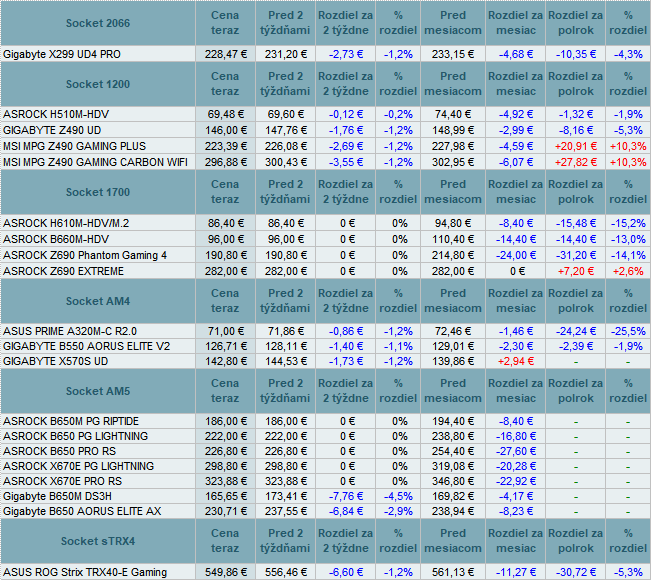
Task: Select 'ASROCK B650 PG LIGHTNING' name
Action: point(76,436)
